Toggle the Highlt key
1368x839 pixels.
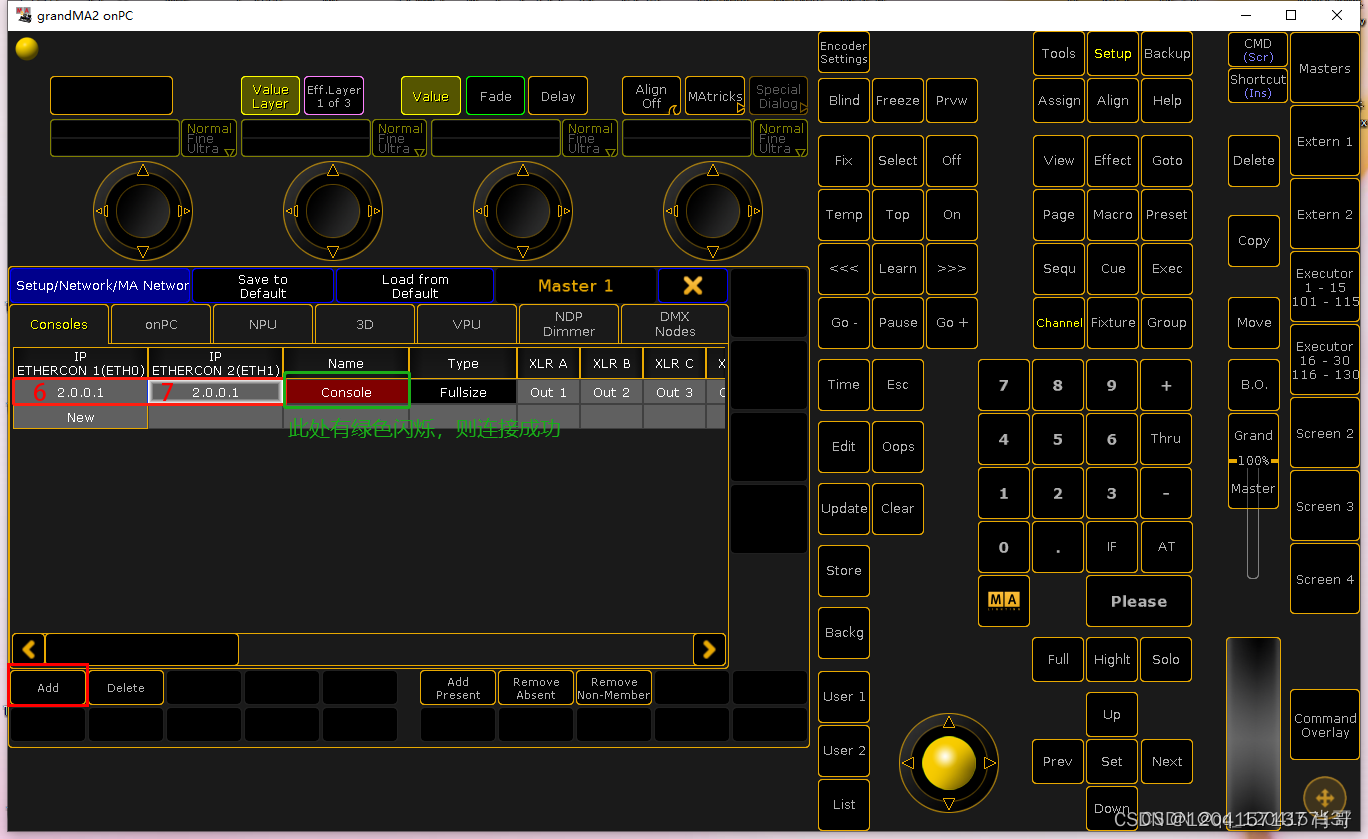click(1112, 660)
